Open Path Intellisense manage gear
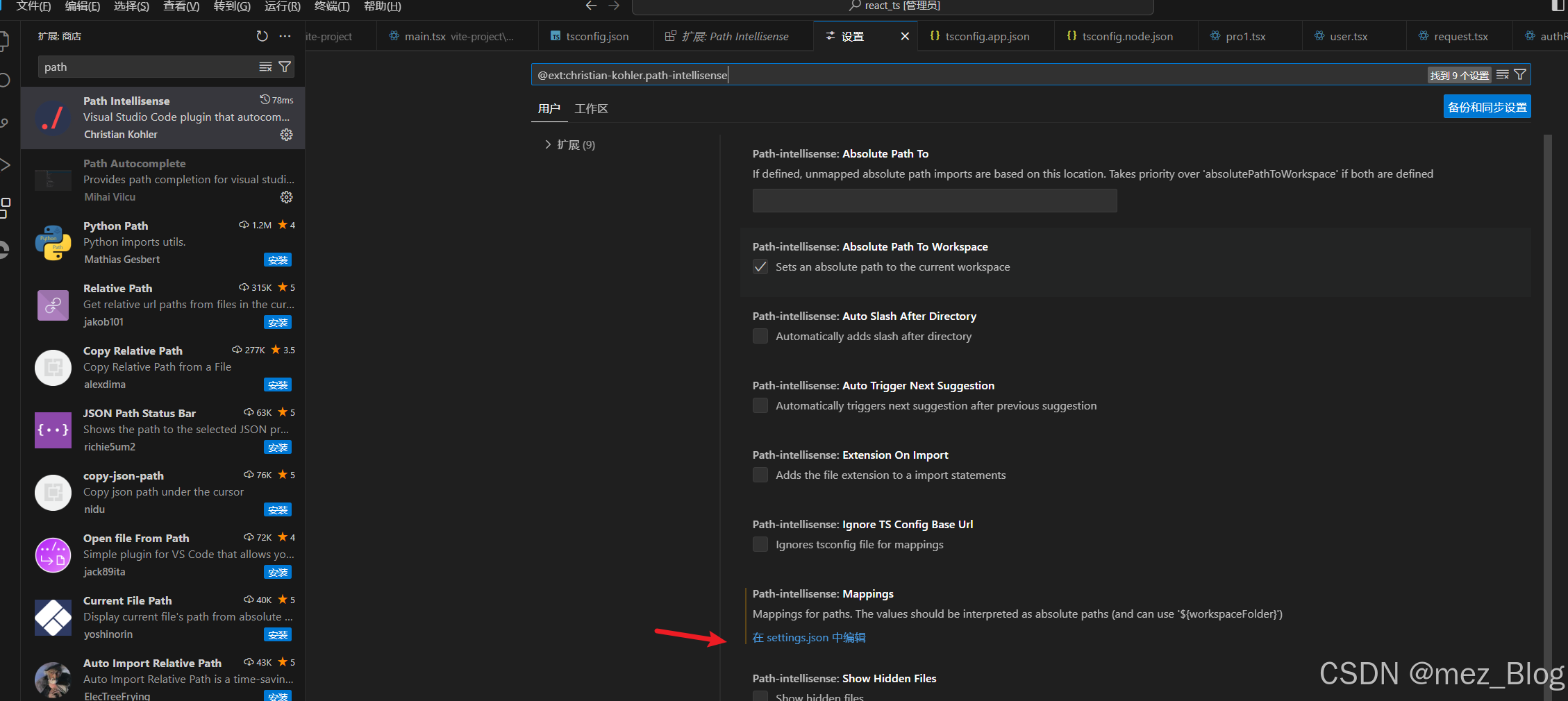The image size is (1568, 701). tap(286, 135)
